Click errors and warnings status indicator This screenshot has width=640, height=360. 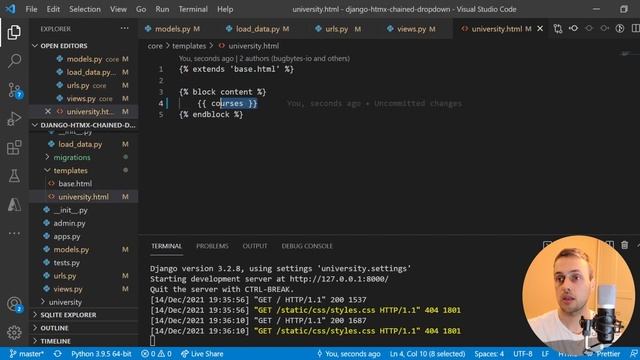click(156, 353)
